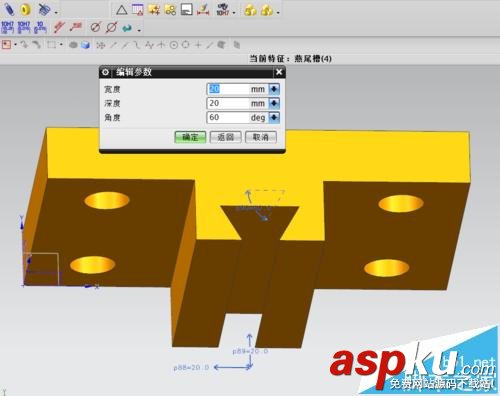Click the blue spring icon in top toolbar
Screen dimensions: 500x396
(x=9, y=9)
